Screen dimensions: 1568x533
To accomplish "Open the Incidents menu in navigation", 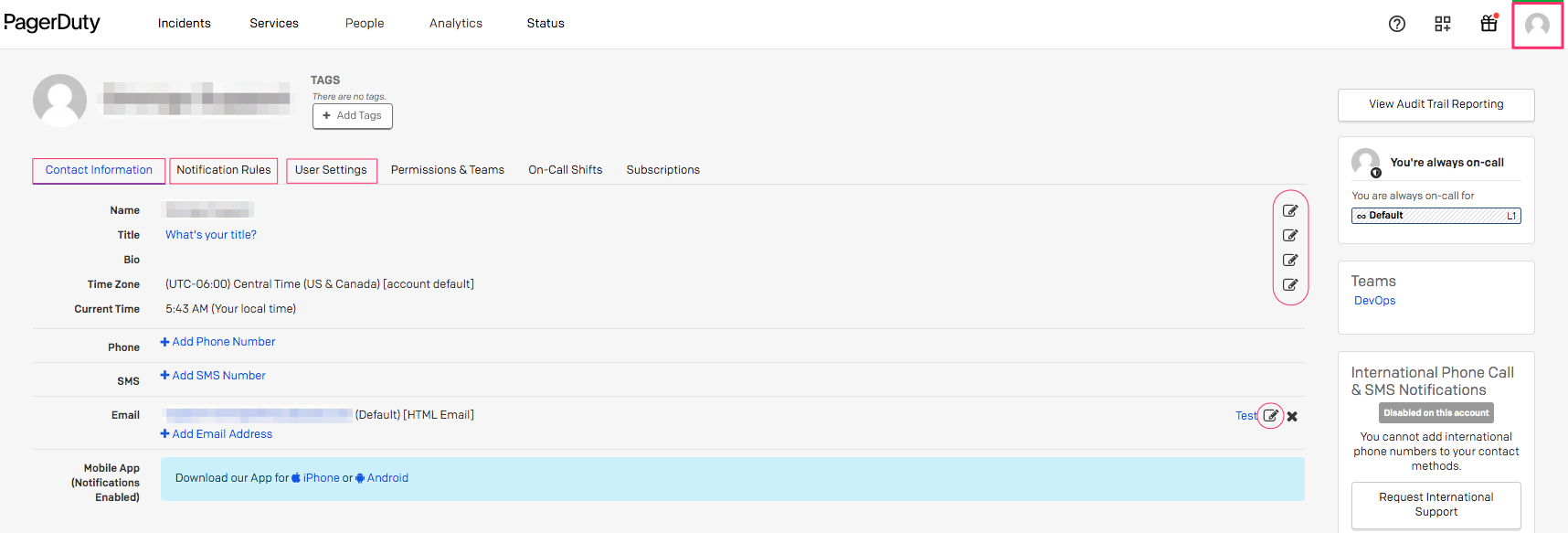I will click(184, 24).
